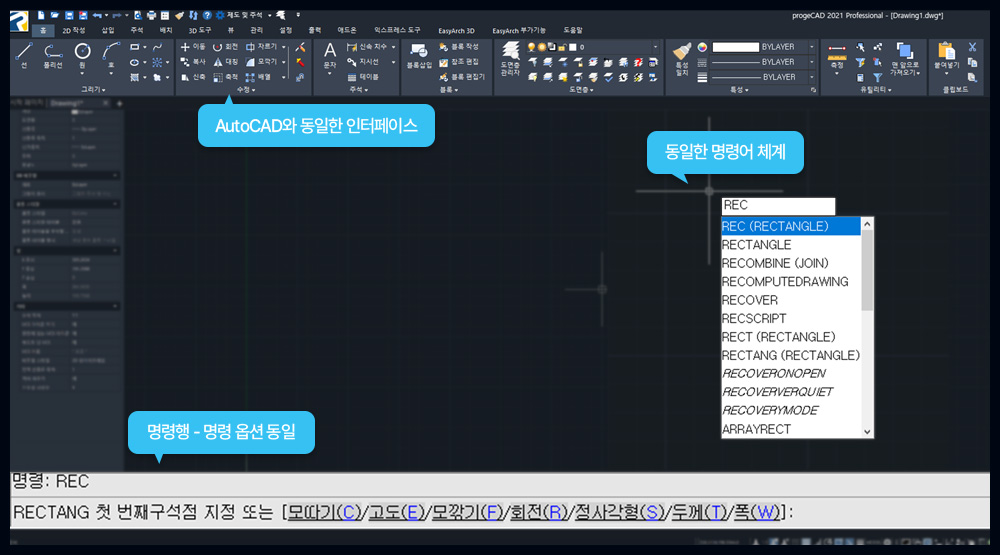Insert a Table (테이블)
1000x555 pixels.
coord(363,77)
